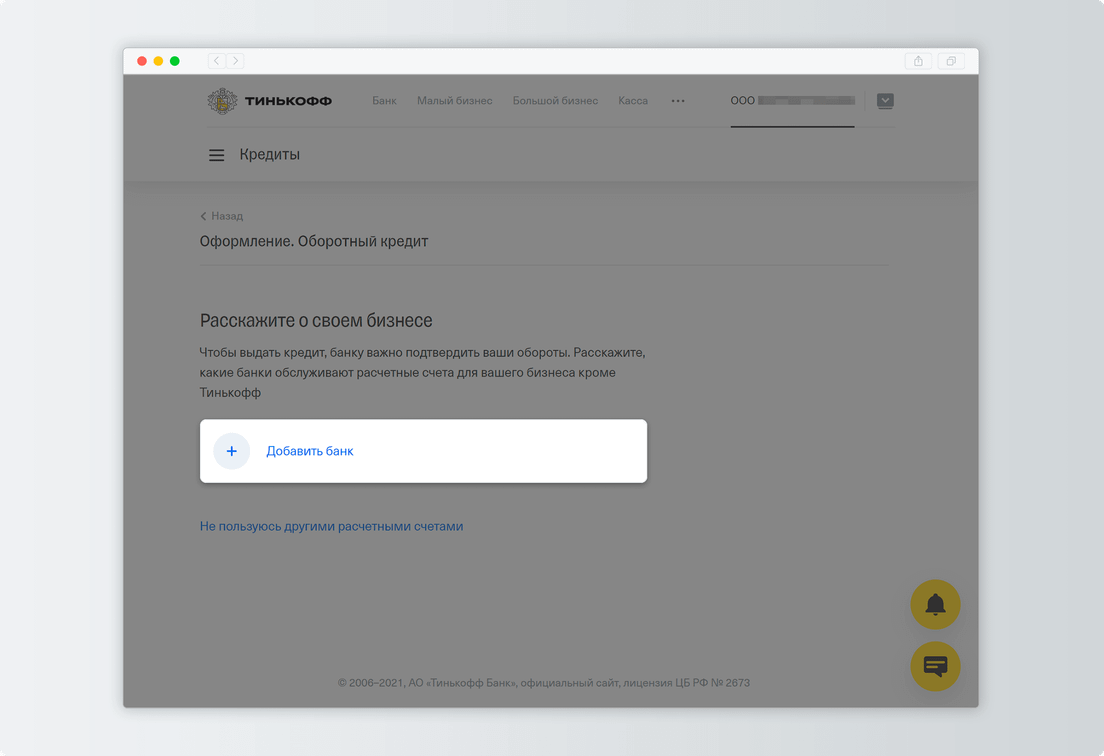
Task: Click the browser share icon
Action: point(918,61)
